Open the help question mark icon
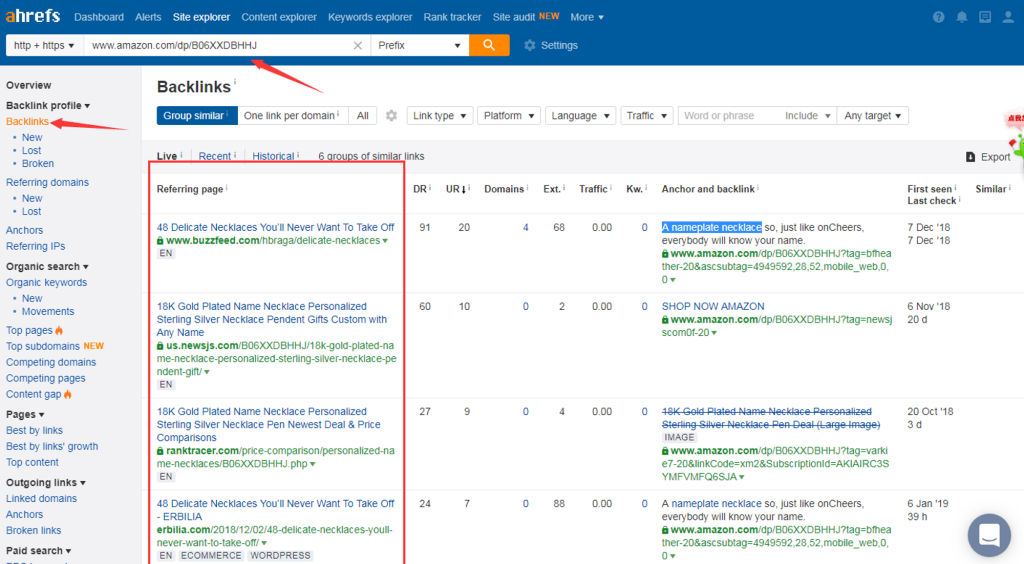 point(938,18)
